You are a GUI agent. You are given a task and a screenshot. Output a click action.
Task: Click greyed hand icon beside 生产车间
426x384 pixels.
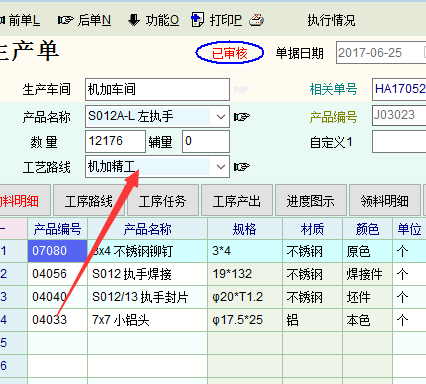click(242, 89)
